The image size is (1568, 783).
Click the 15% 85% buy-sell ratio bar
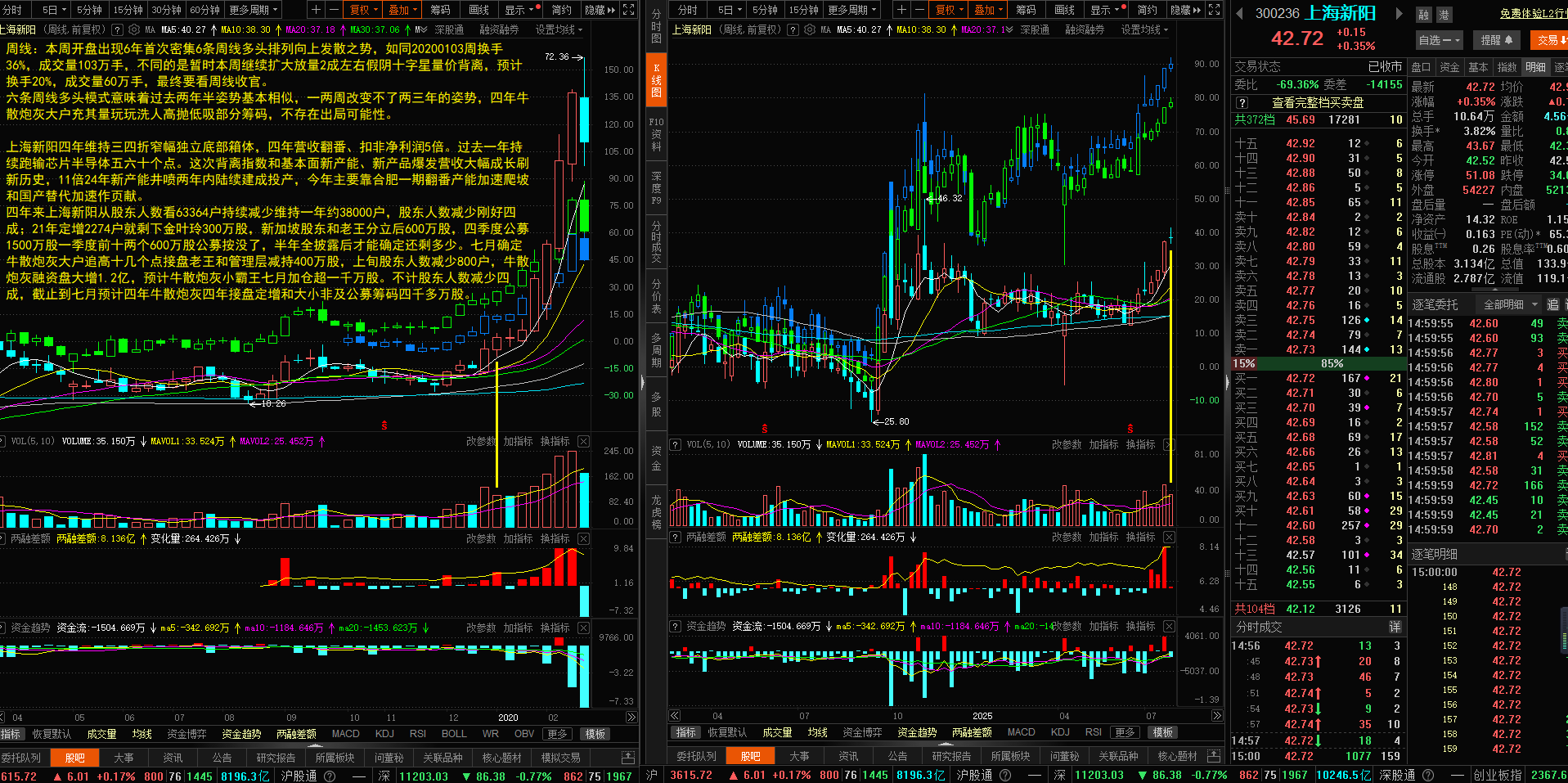(1318, 363)
